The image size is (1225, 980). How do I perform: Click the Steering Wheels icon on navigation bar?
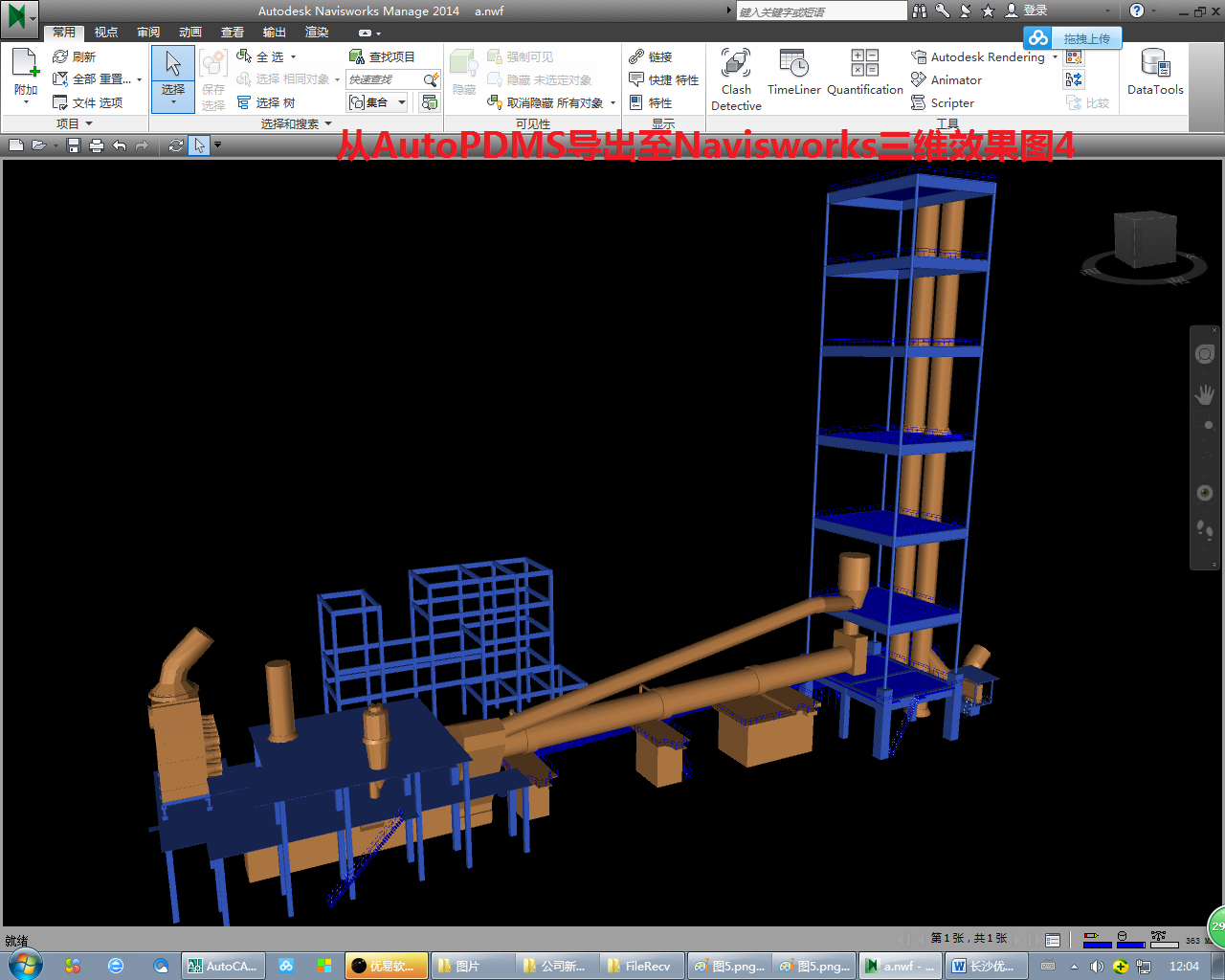pyautogui.click(x=1205, y=354)
